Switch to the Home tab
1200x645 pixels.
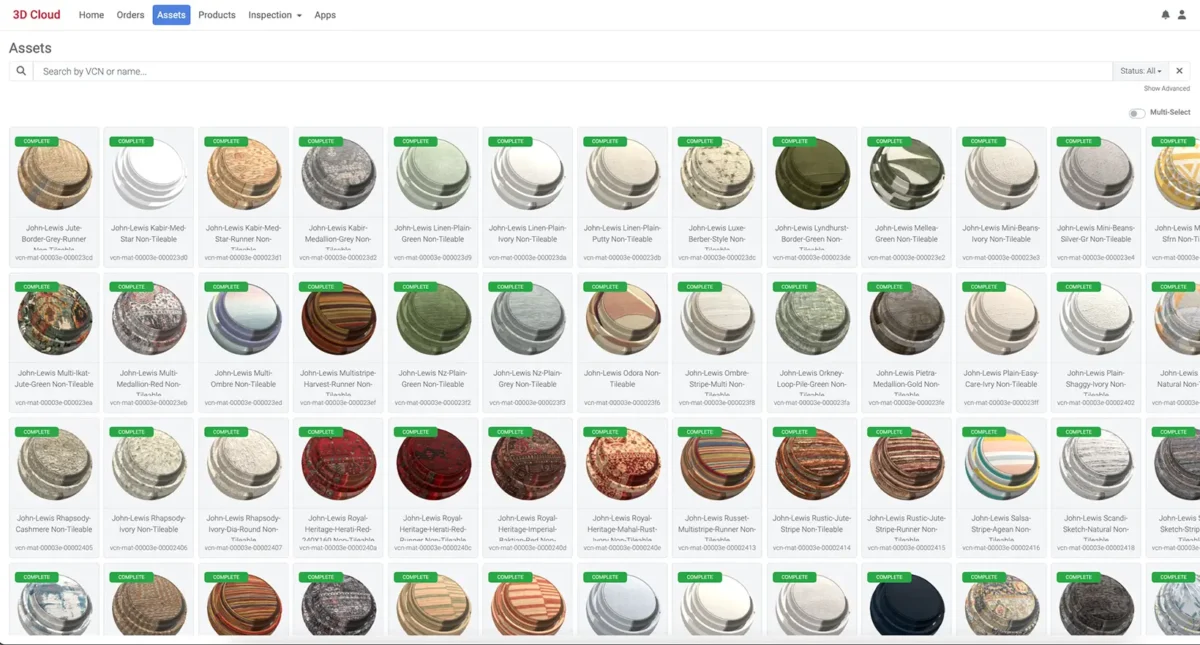point(91,15)
